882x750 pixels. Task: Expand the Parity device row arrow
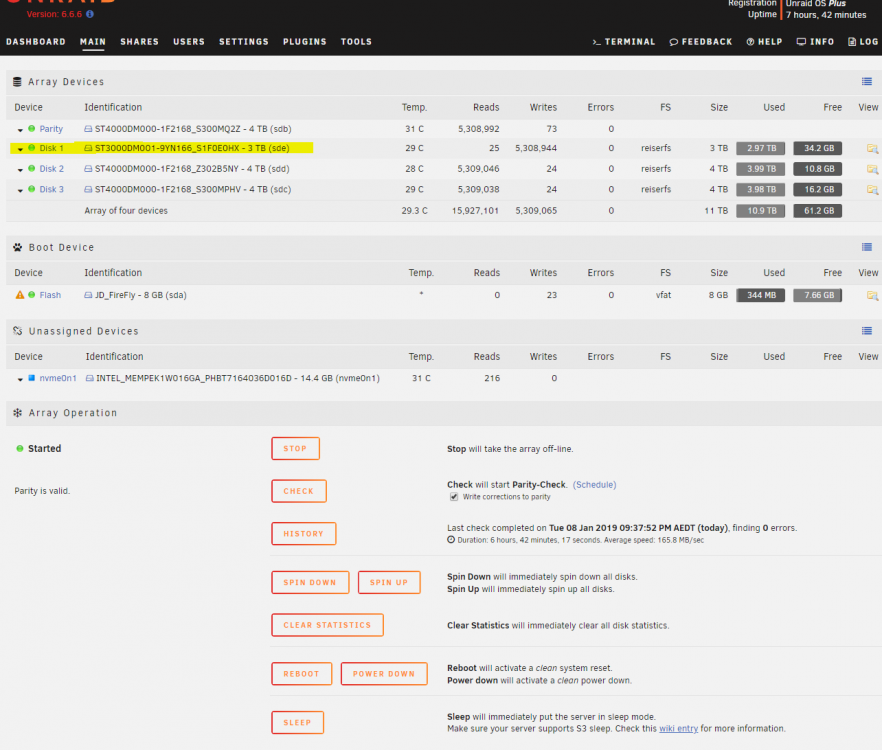20,130
